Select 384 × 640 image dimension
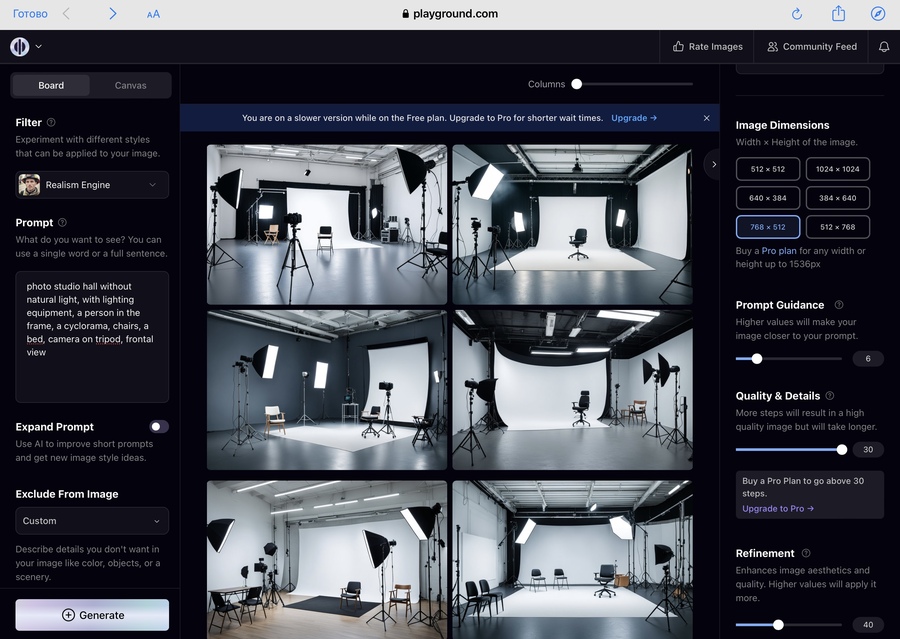This screenshot has width=900, height=639. click(837, 198)
